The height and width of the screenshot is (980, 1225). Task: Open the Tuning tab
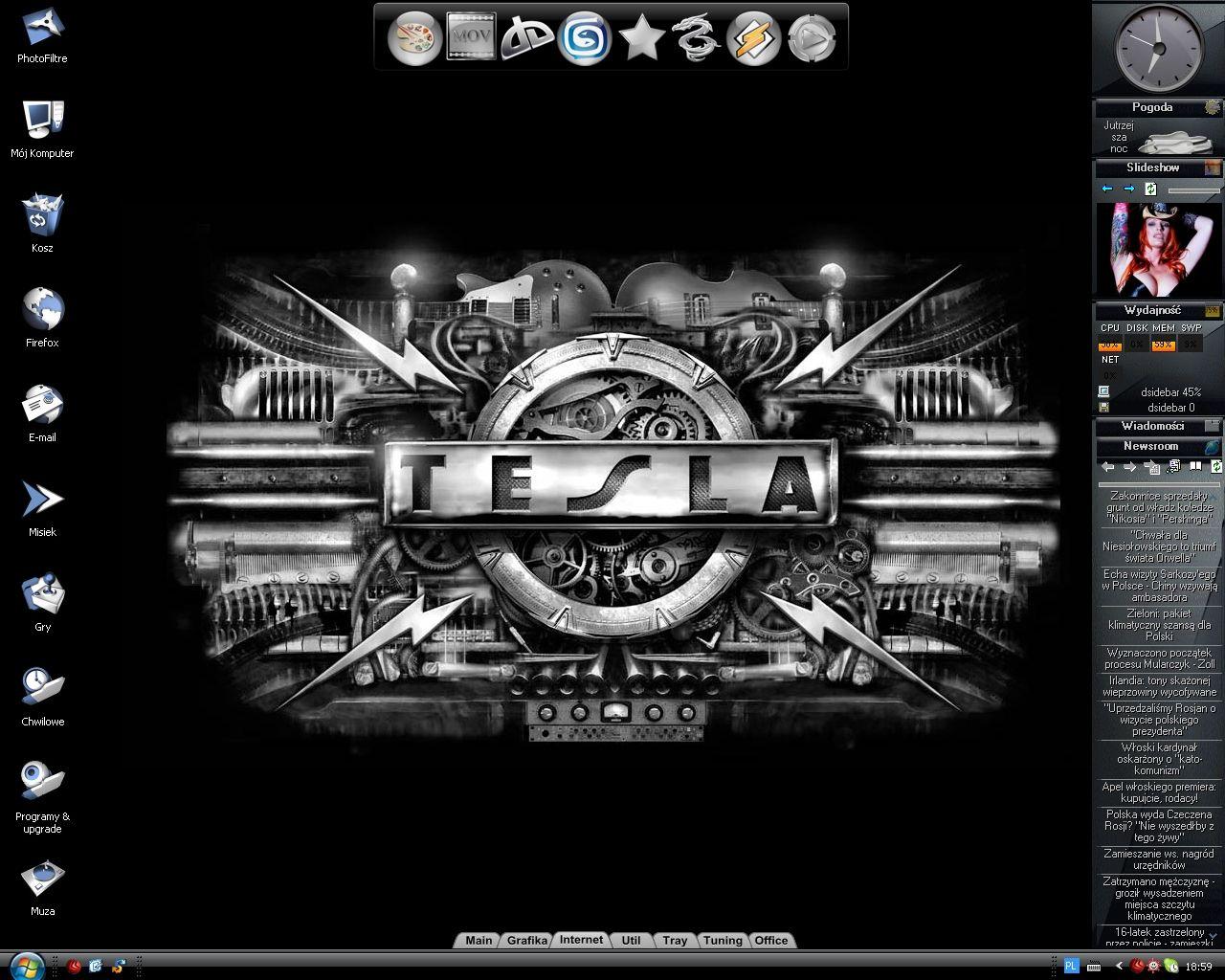[x=723, y=940]
